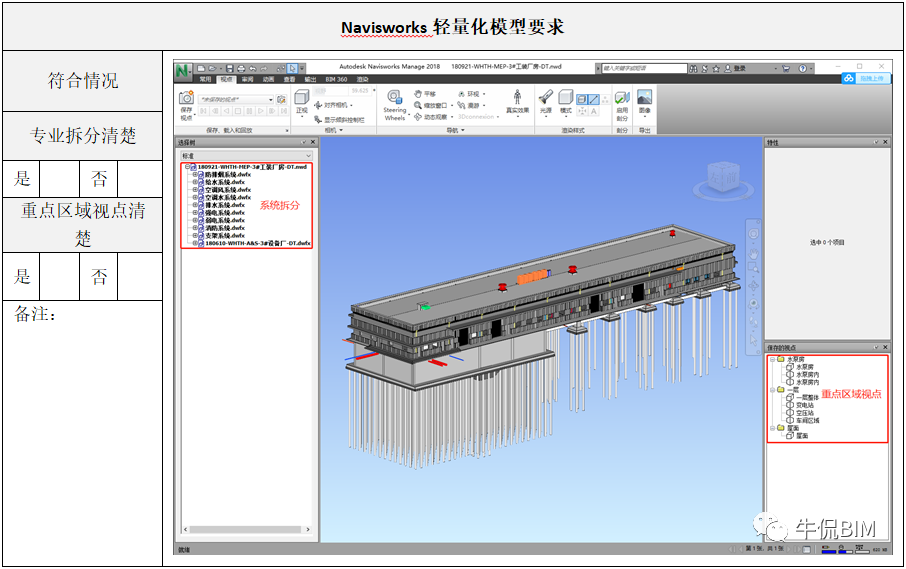Open the 真实效果 realism figure tool

[x=517, y=102]
